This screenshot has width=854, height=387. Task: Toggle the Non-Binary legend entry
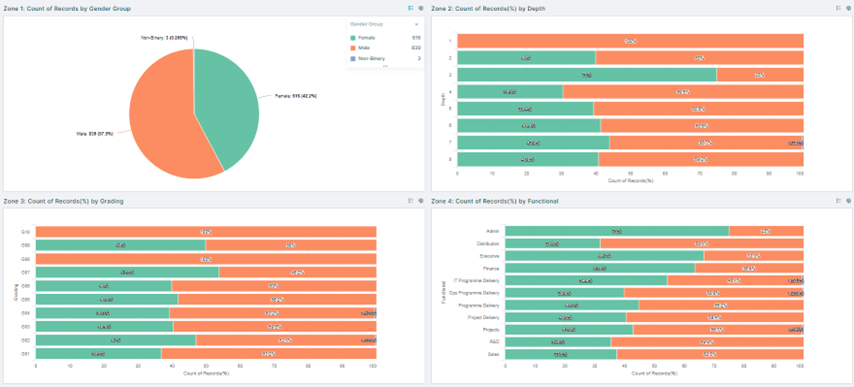pyautogui.click(x=385, y=58)
